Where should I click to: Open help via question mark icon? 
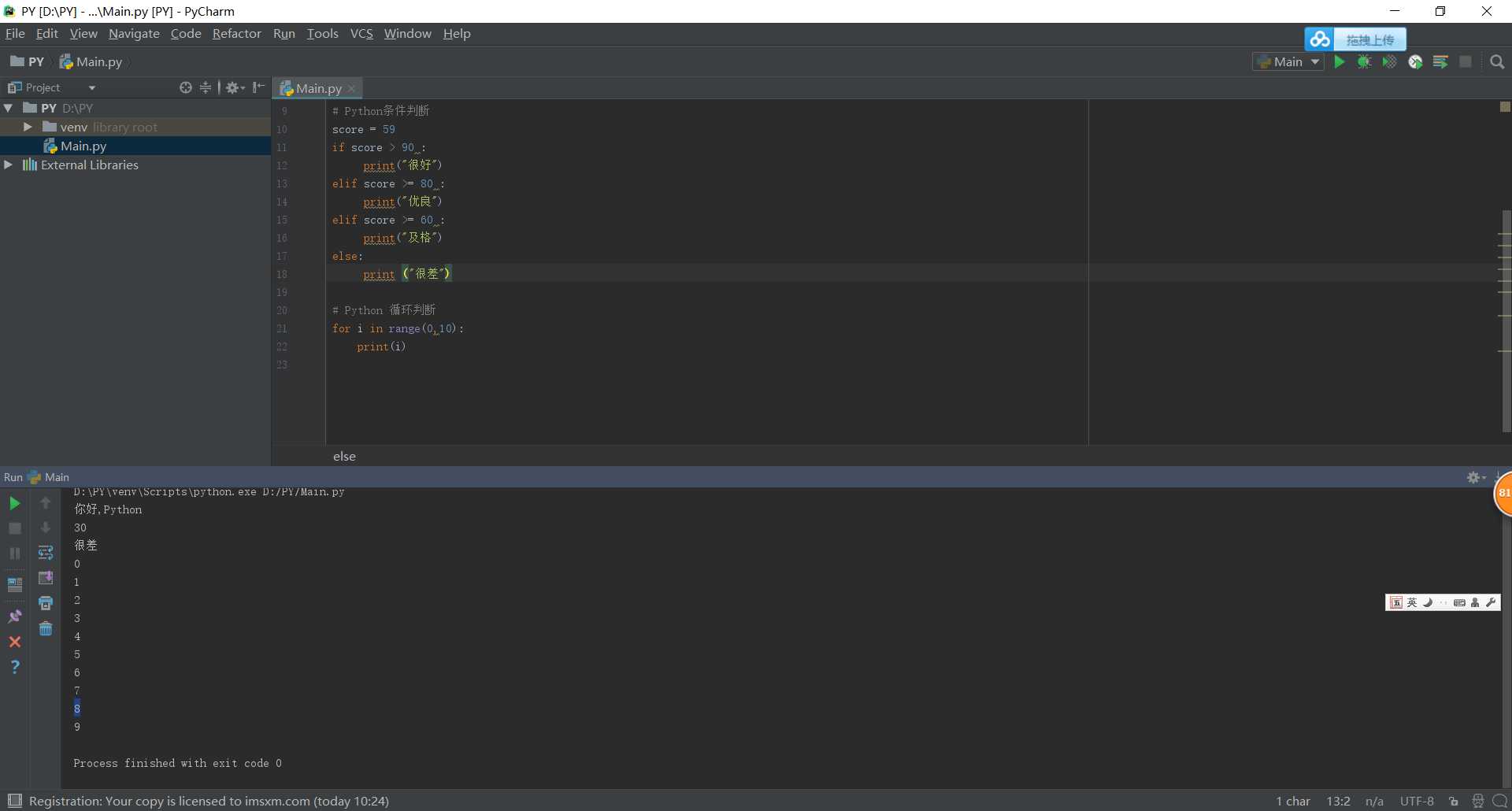click(14, 667)
